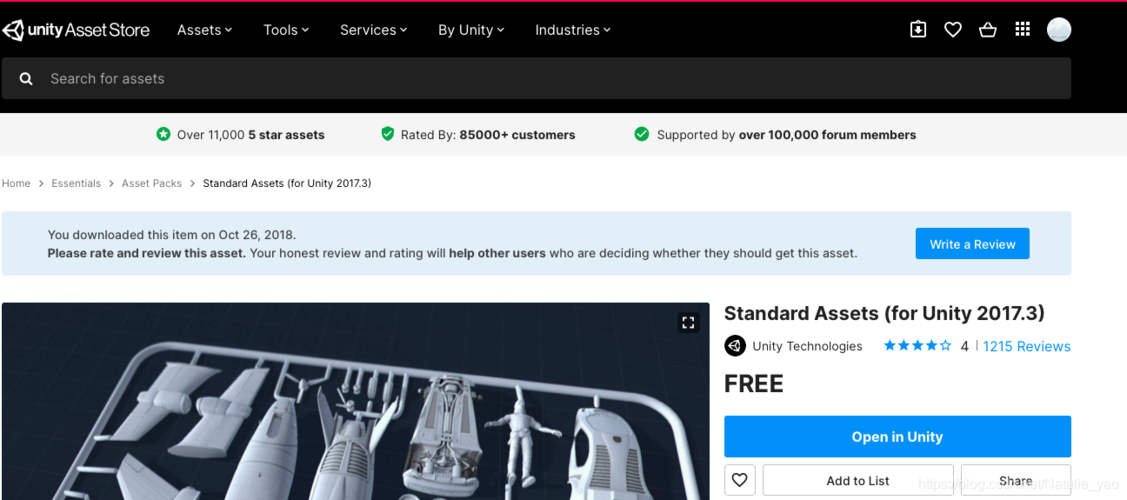Screen dimensions: 1127x500
Task: Click the Add to List button
Action: 857,480
